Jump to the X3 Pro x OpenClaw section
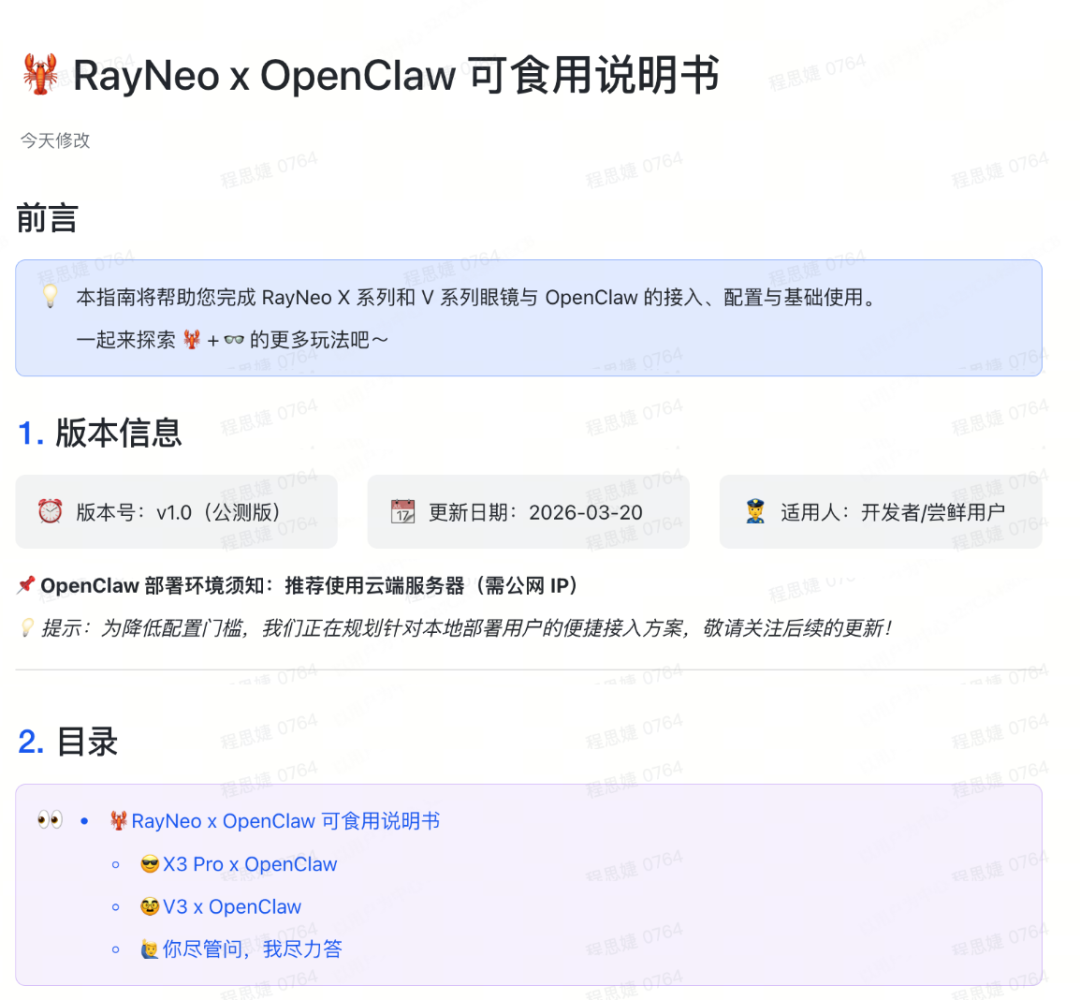This screenshot has width=1080, height=1000. 250,864
